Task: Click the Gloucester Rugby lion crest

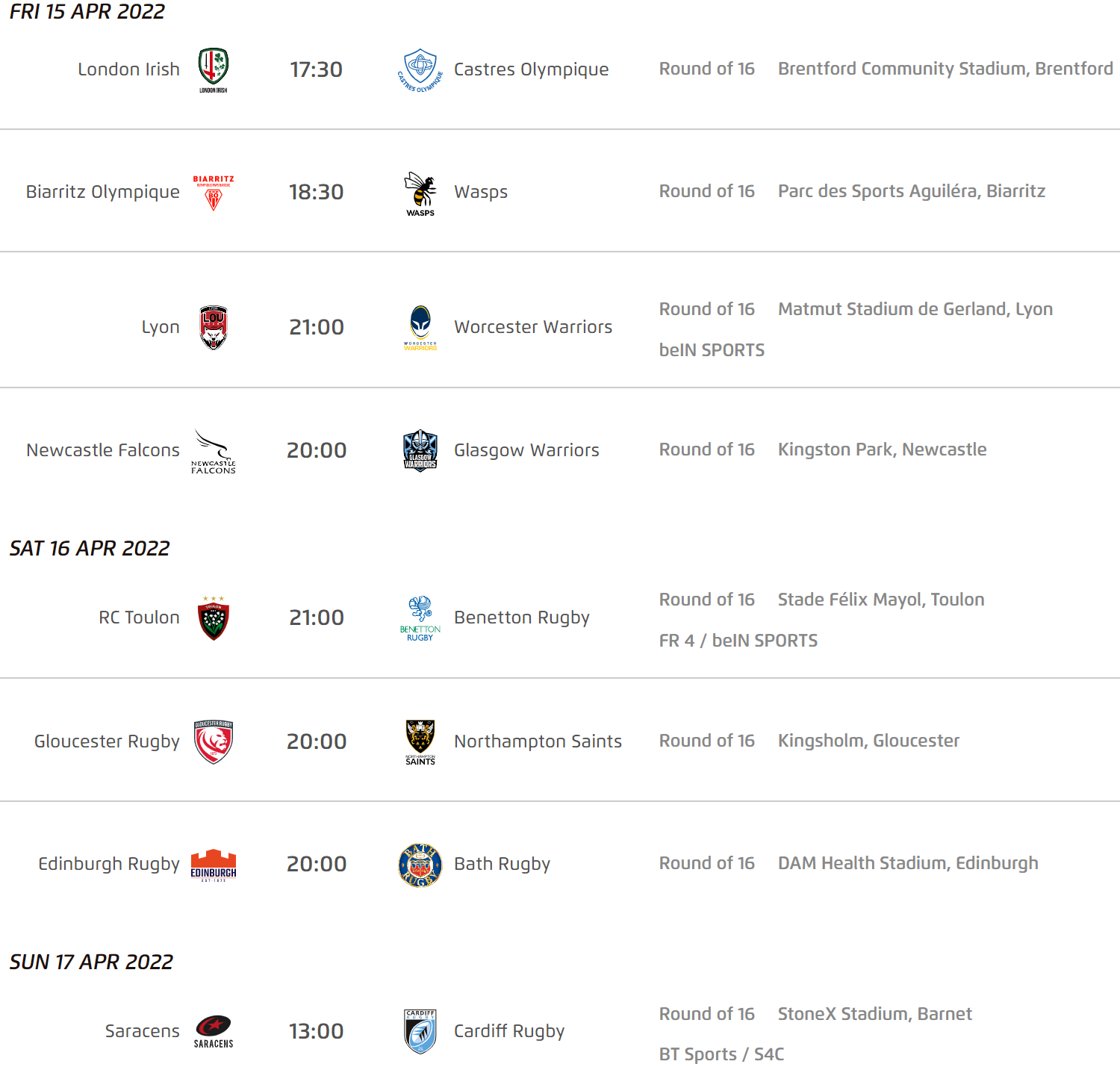Action: coord(214,741)
